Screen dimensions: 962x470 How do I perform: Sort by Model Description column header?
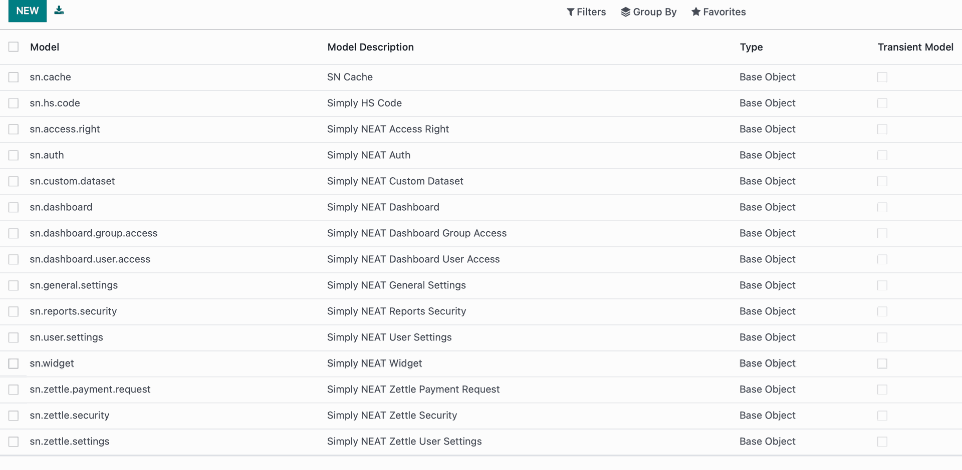coord(371,47)
